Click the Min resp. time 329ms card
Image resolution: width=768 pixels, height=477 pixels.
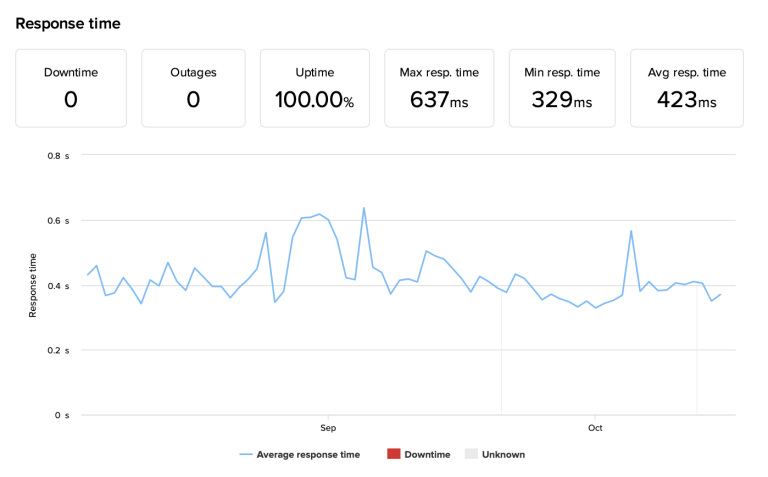562,88
